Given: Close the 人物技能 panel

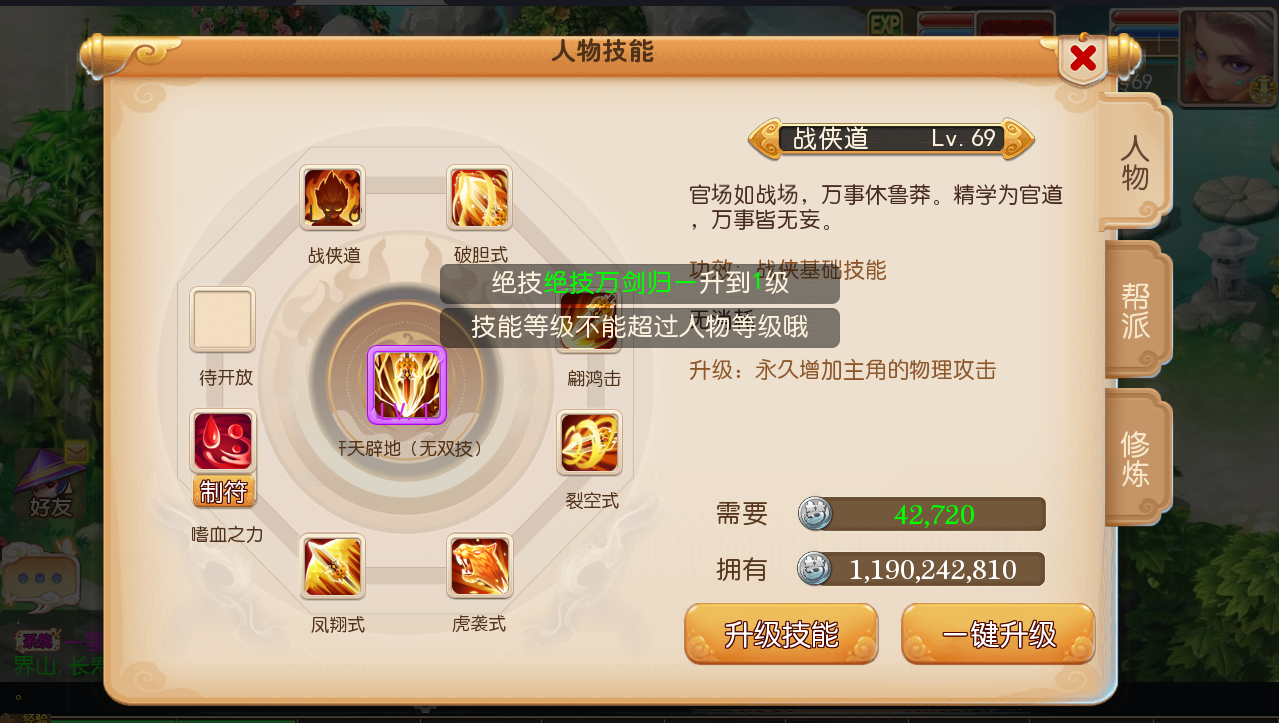Looking at the screenshot, I should tap(1083, 60).
